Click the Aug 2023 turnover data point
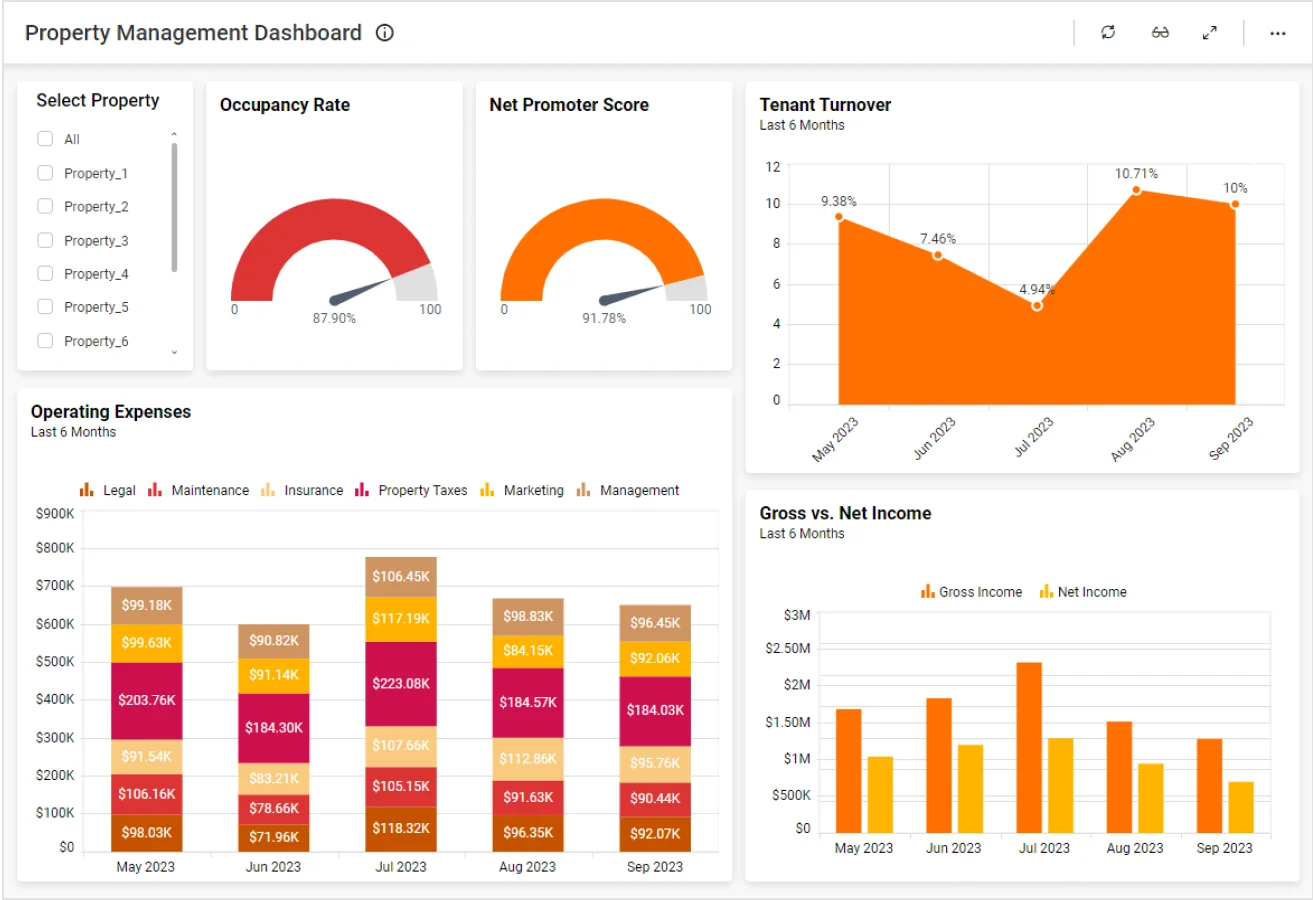This screenshot has height=900, width=1313. (1136, 190)
